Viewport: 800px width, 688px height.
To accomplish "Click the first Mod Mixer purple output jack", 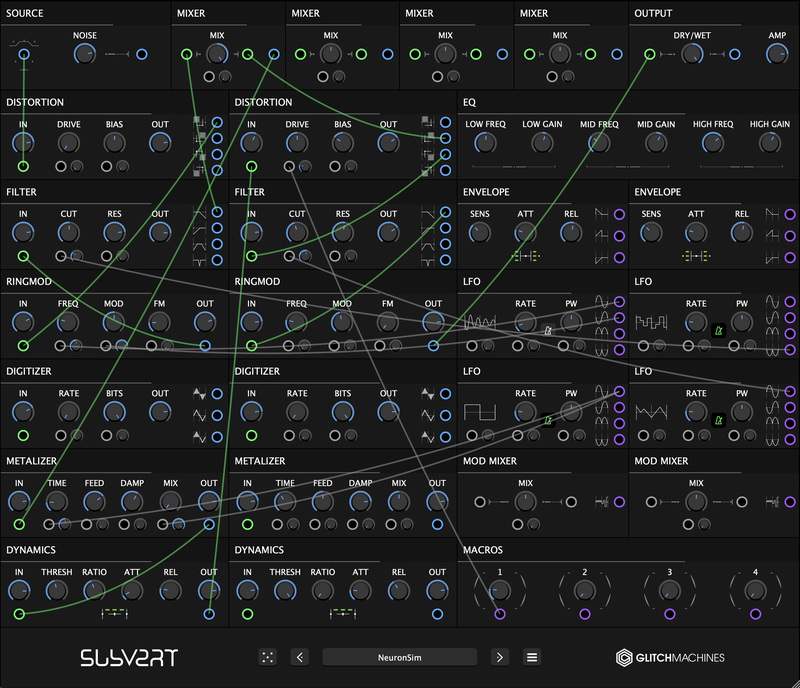I will (x=619, y=502).
